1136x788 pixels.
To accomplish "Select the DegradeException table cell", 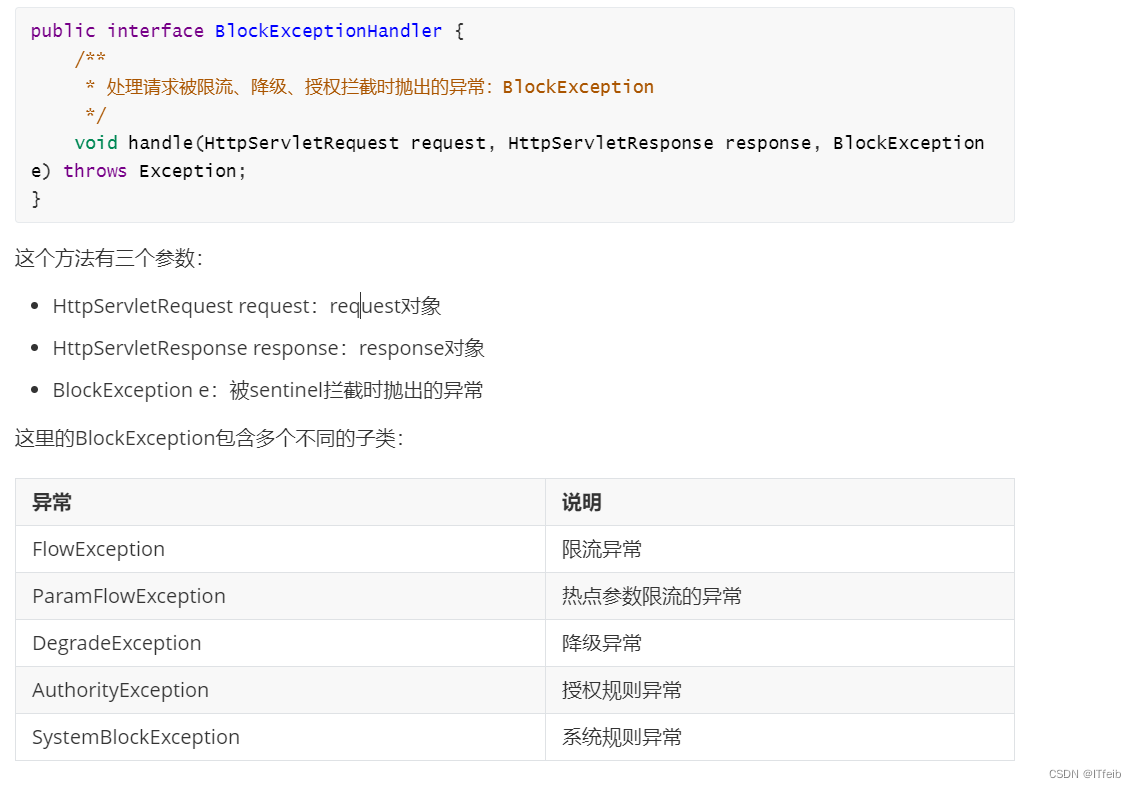I will tap(116, 643).
